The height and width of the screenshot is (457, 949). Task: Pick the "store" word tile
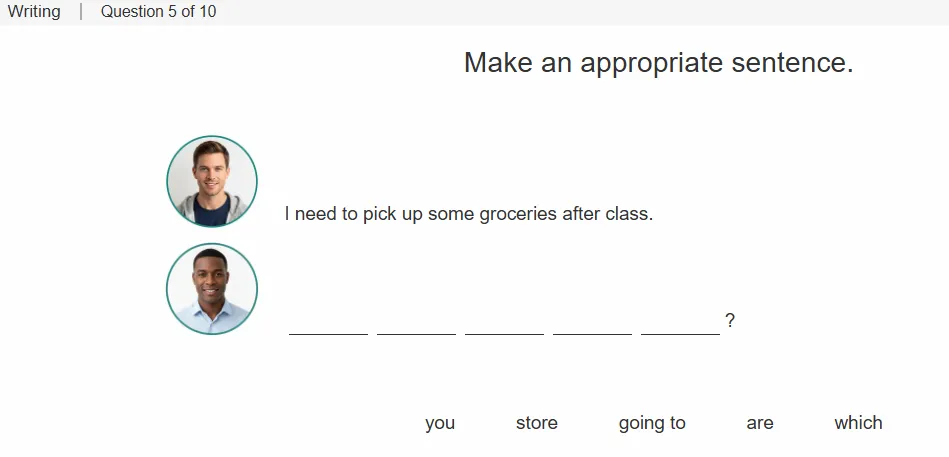click(537, 422)
